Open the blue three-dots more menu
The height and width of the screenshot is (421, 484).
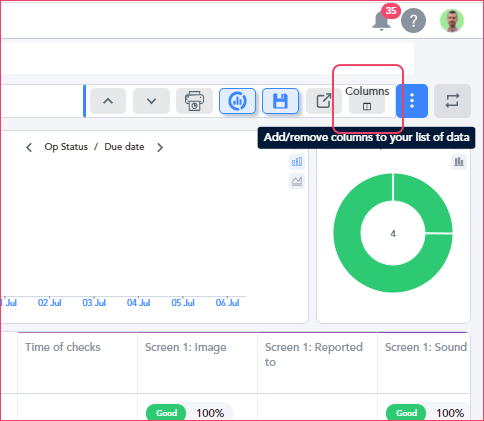412,101
